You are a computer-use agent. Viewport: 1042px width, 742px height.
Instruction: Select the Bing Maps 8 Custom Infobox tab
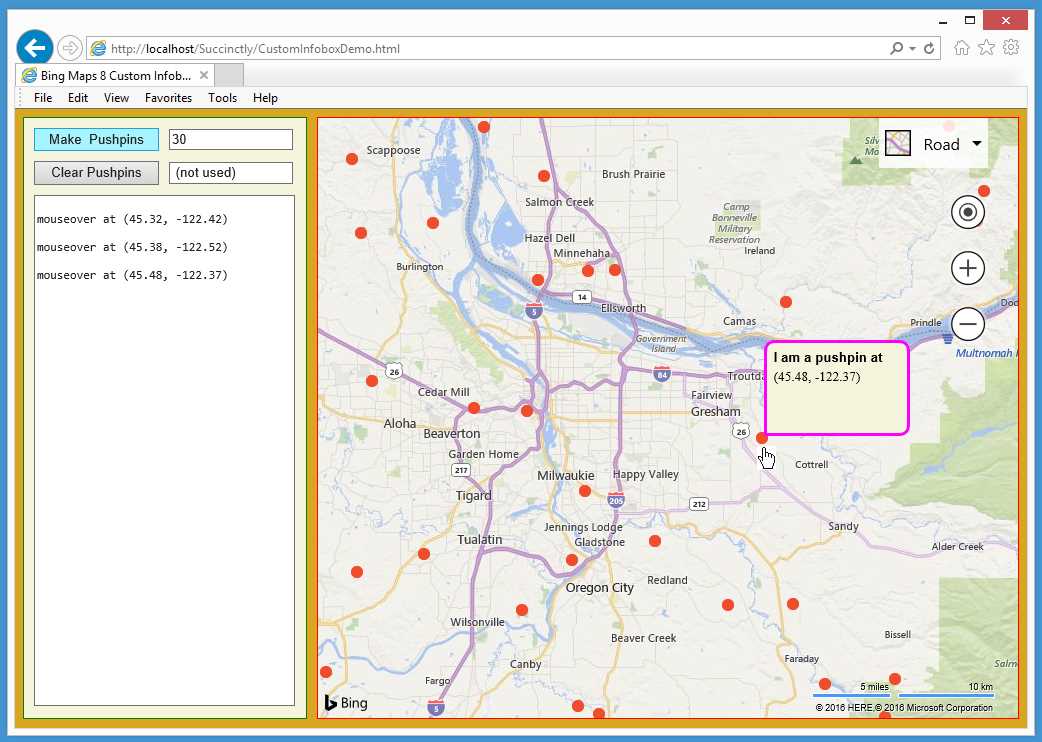point(110,74)
